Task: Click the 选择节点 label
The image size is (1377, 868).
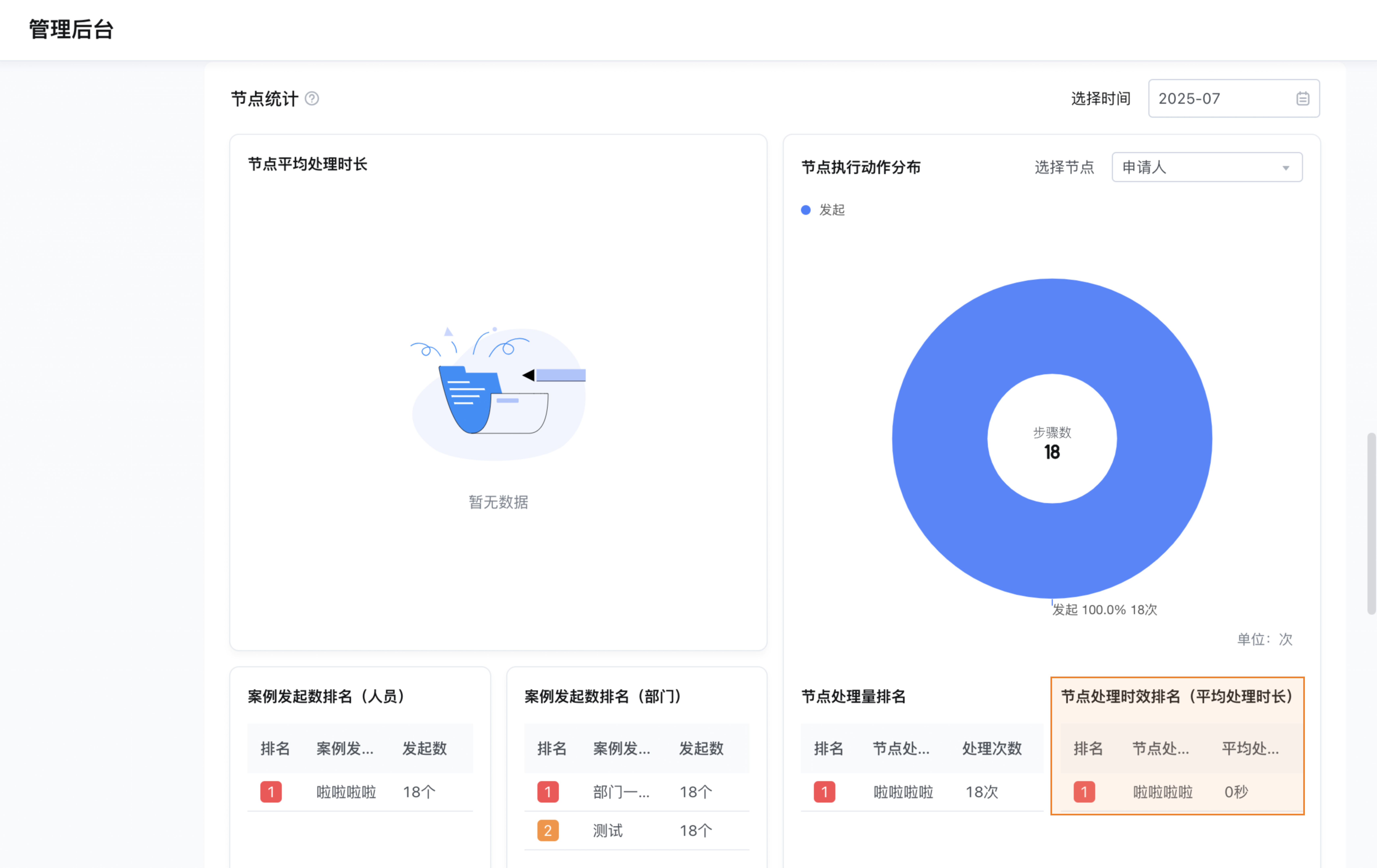Action: (1064, 167)
